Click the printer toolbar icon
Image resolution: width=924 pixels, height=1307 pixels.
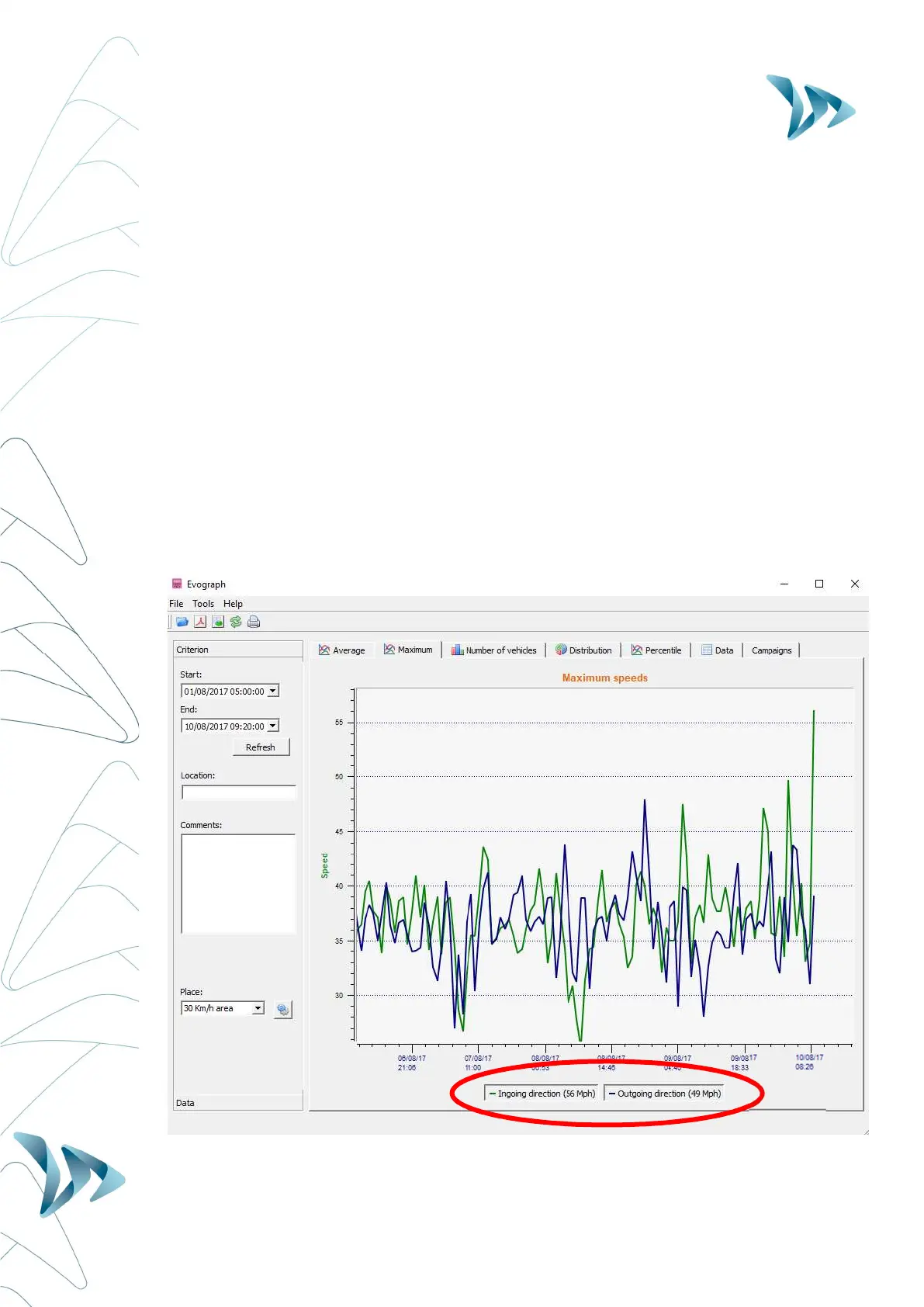tap(254, 622)
